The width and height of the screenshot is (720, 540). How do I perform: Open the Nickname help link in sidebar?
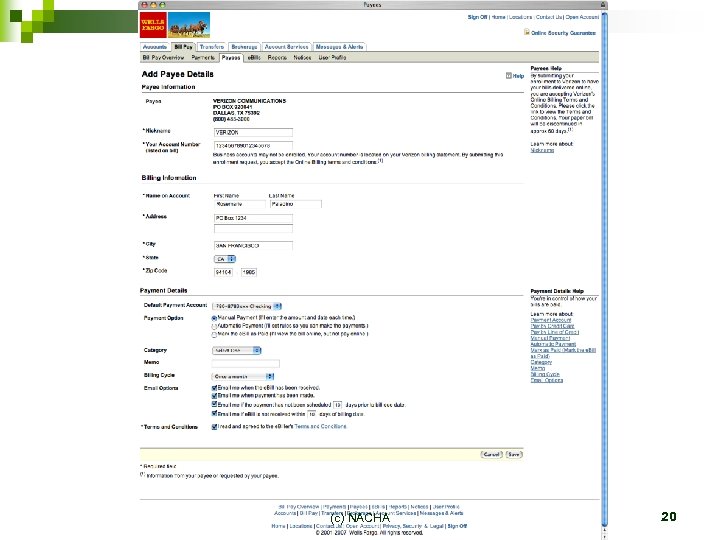point(542,150)
